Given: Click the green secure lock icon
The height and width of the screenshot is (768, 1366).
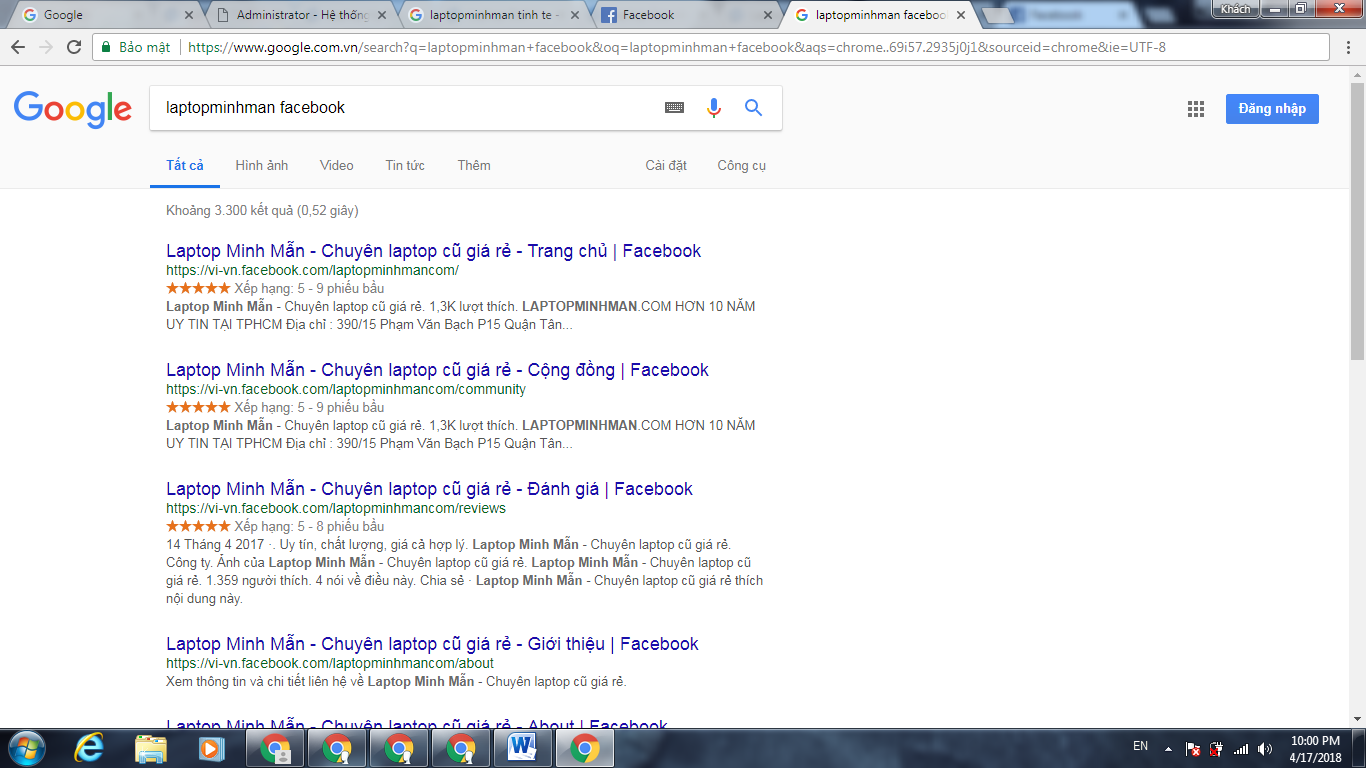Looking at the screenshot, I should click(106, 47).
